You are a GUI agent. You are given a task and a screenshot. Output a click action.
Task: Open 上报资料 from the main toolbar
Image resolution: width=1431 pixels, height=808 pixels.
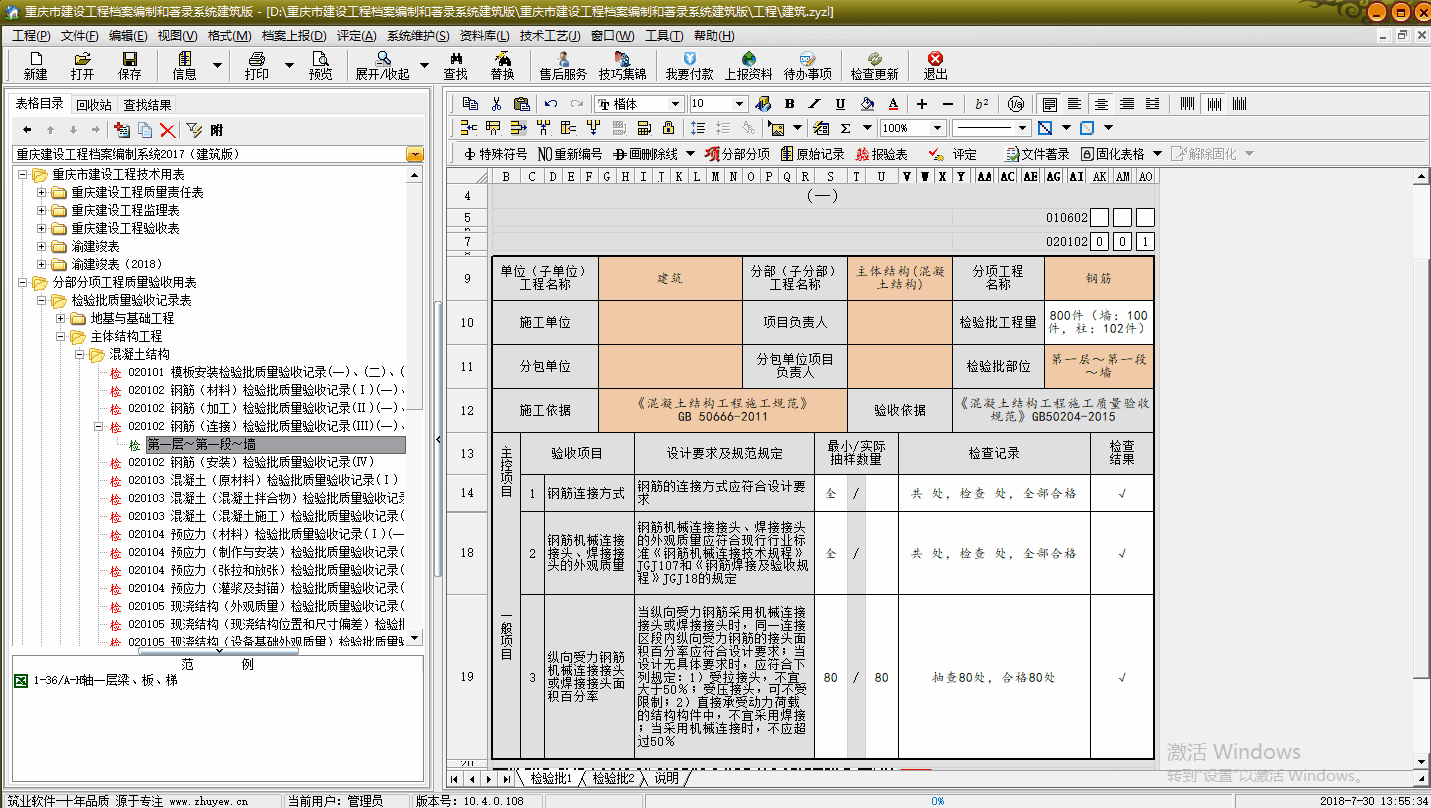[748, 66]
